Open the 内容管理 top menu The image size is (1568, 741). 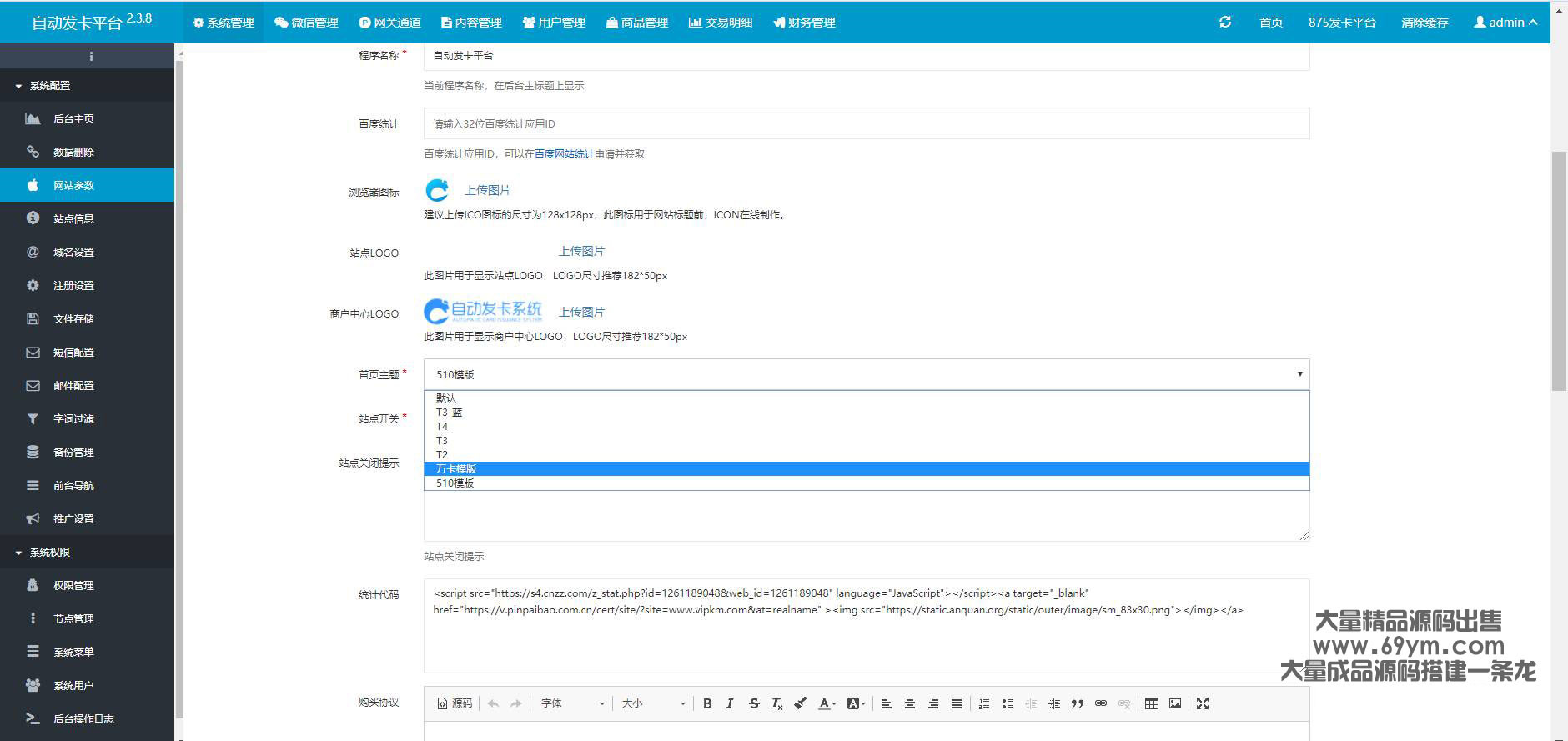pos(471,23)
